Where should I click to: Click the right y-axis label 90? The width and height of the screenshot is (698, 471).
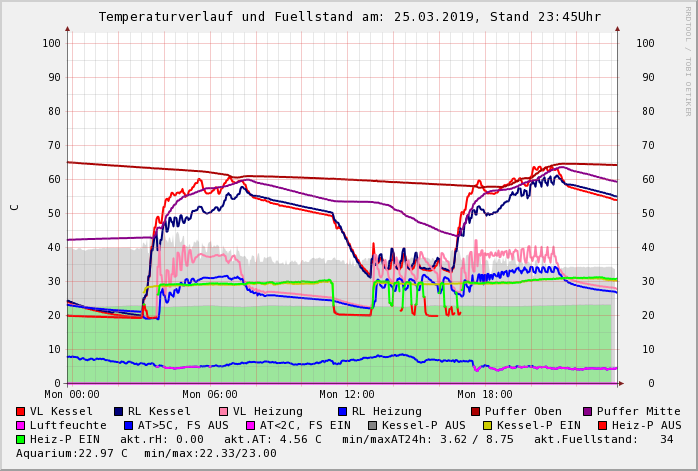click(648, 77)
